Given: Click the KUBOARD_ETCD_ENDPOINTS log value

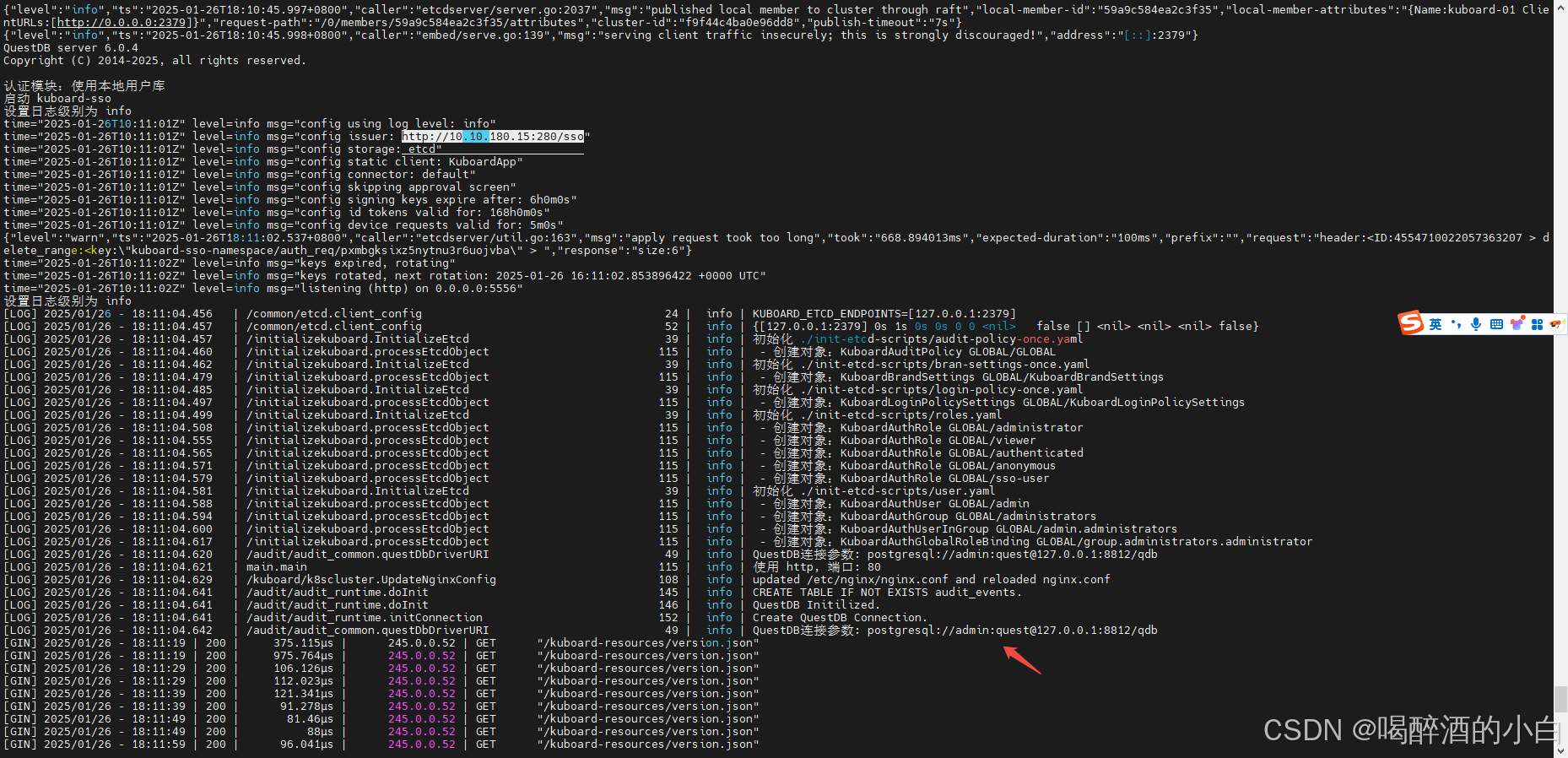Looking at the screenshot, I should (x=884, y=314).
